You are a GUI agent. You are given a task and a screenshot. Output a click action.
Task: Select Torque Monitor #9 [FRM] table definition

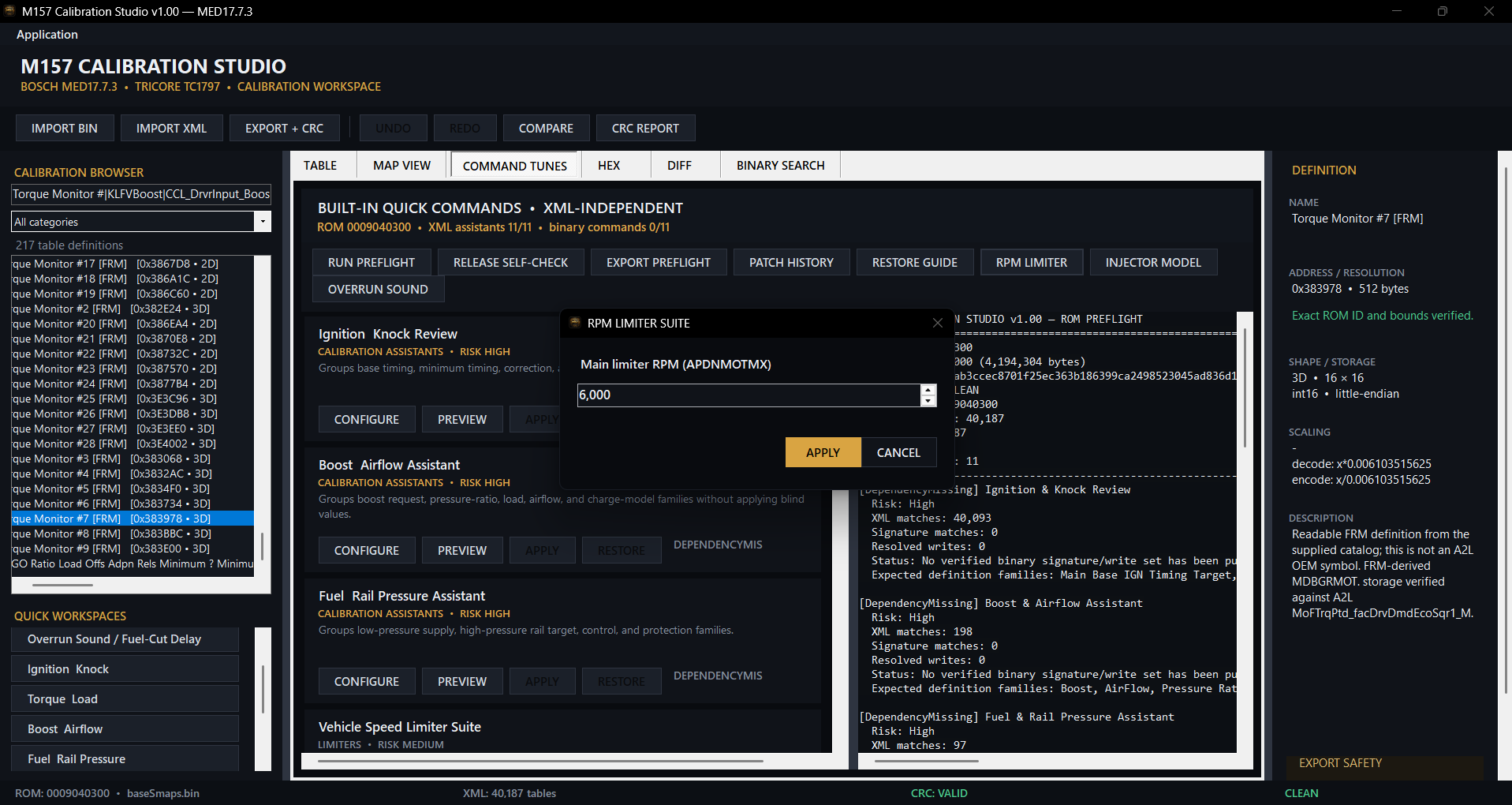[x=133, y=549]
